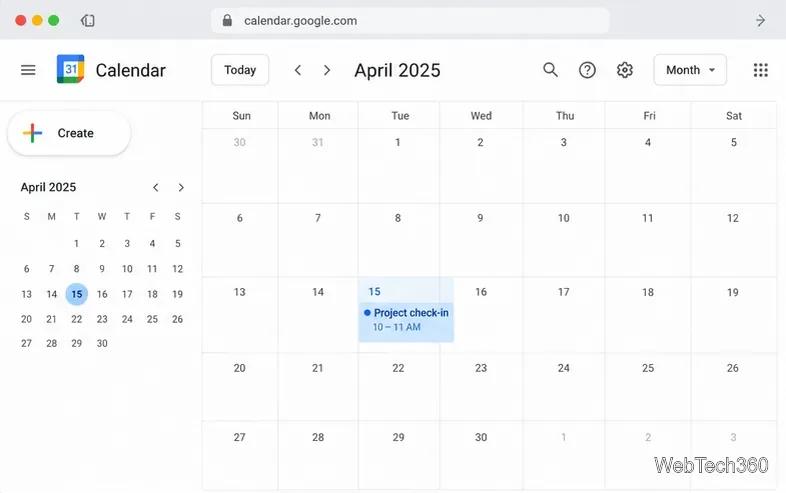Click the Today button
Image resolution: width=786 pixels, height=493 pixels.
coord(240,70)
